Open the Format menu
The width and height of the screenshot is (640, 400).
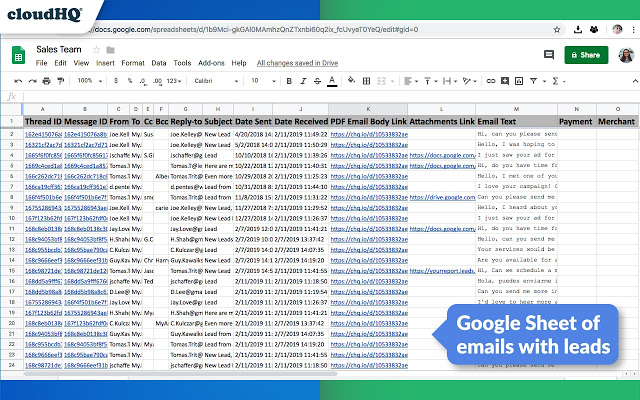(133, 62)
